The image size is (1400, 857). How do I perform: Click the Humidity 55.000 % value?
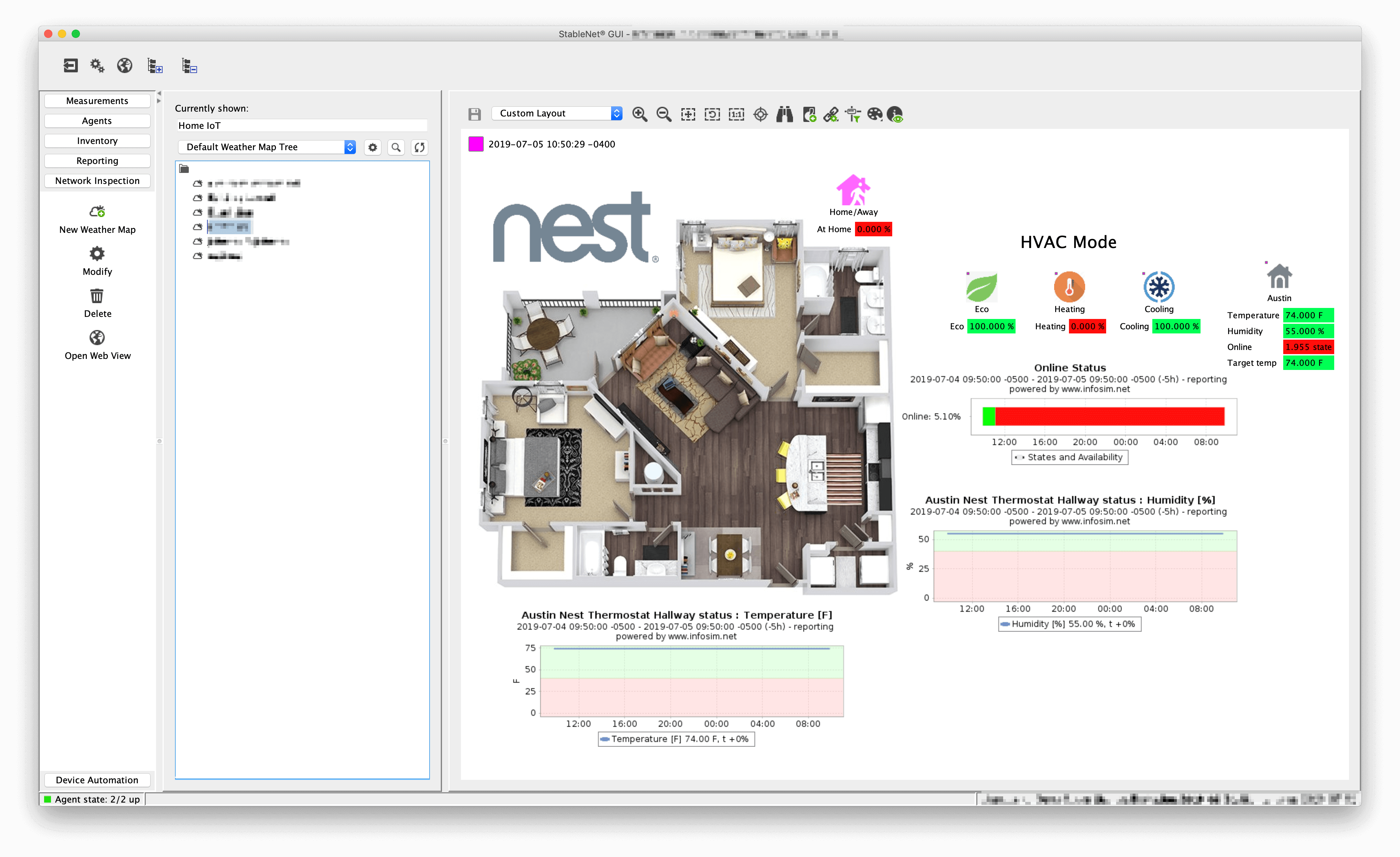pyautogui.click(x=1308, y=331)
